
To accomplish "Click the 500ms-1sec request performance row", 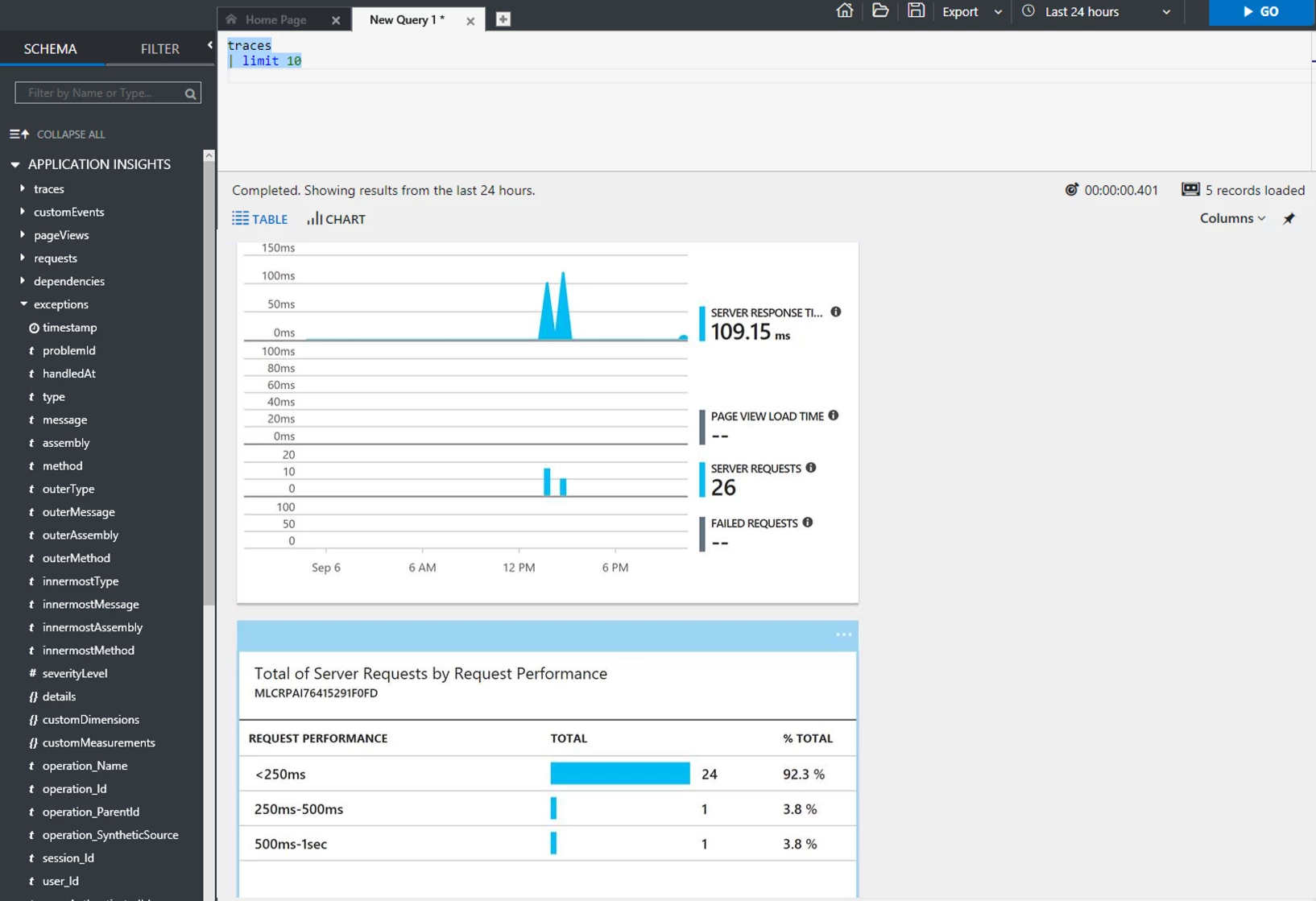I will point(547,843).
